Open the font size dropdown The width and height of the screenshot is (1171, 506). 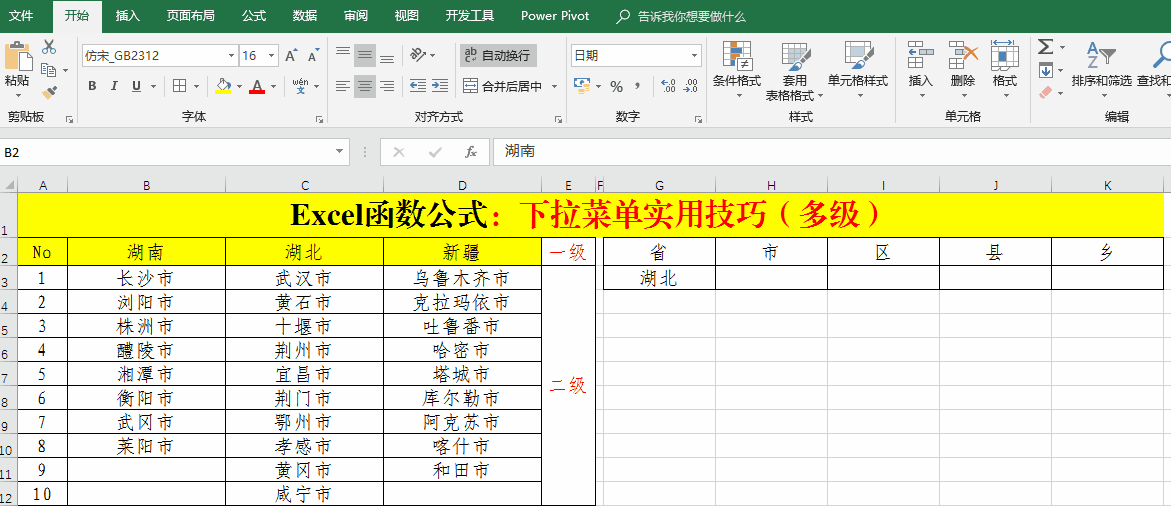[x=271, y=56]
